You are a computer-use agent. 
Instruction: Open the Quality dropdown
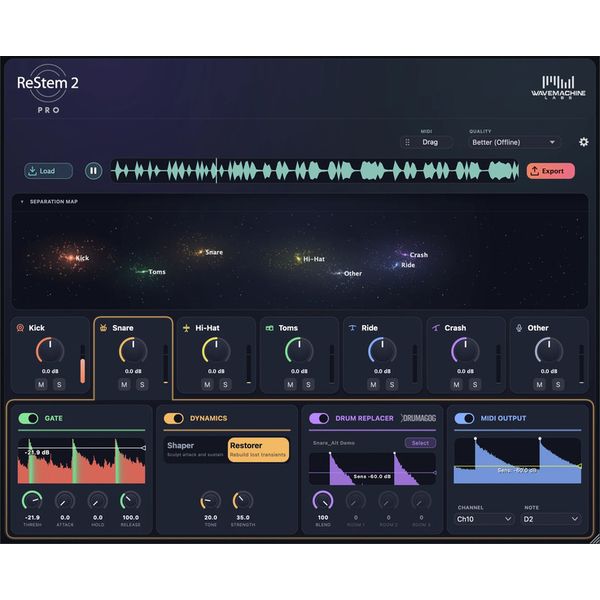tap(514, 142)
